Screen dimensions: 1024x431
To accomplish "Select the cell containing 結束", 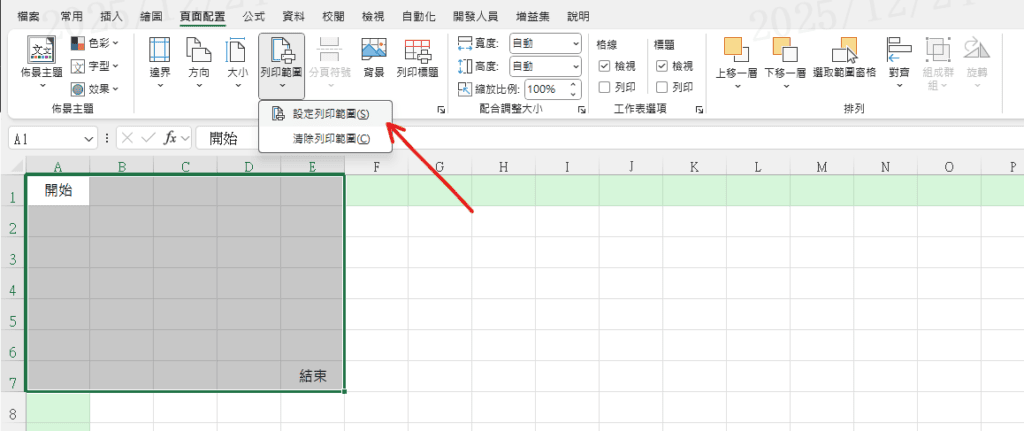I will pos(312,376).
